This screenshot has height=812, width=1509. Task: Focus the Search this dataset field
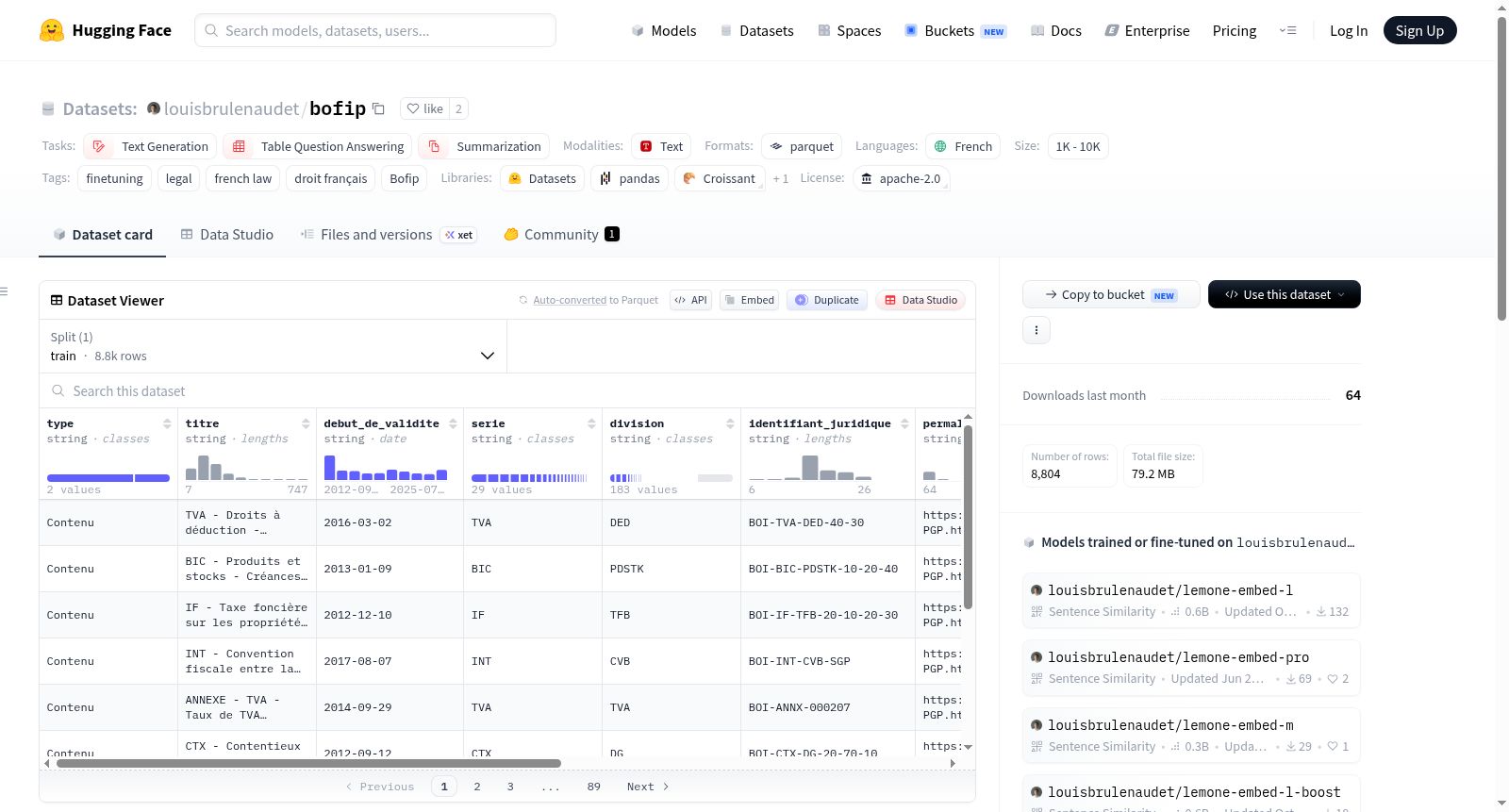click(x=507, y=390)
